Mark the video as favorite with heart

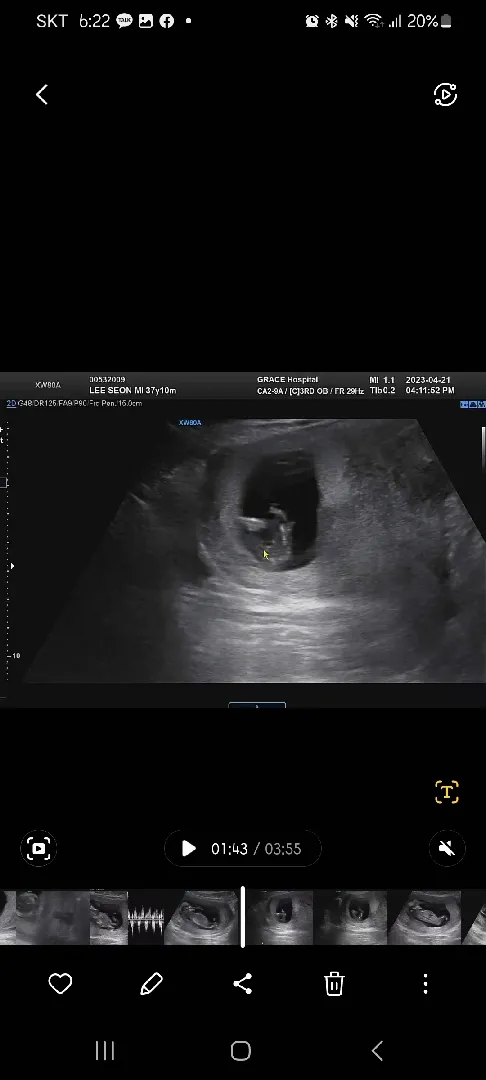point(61,984)
